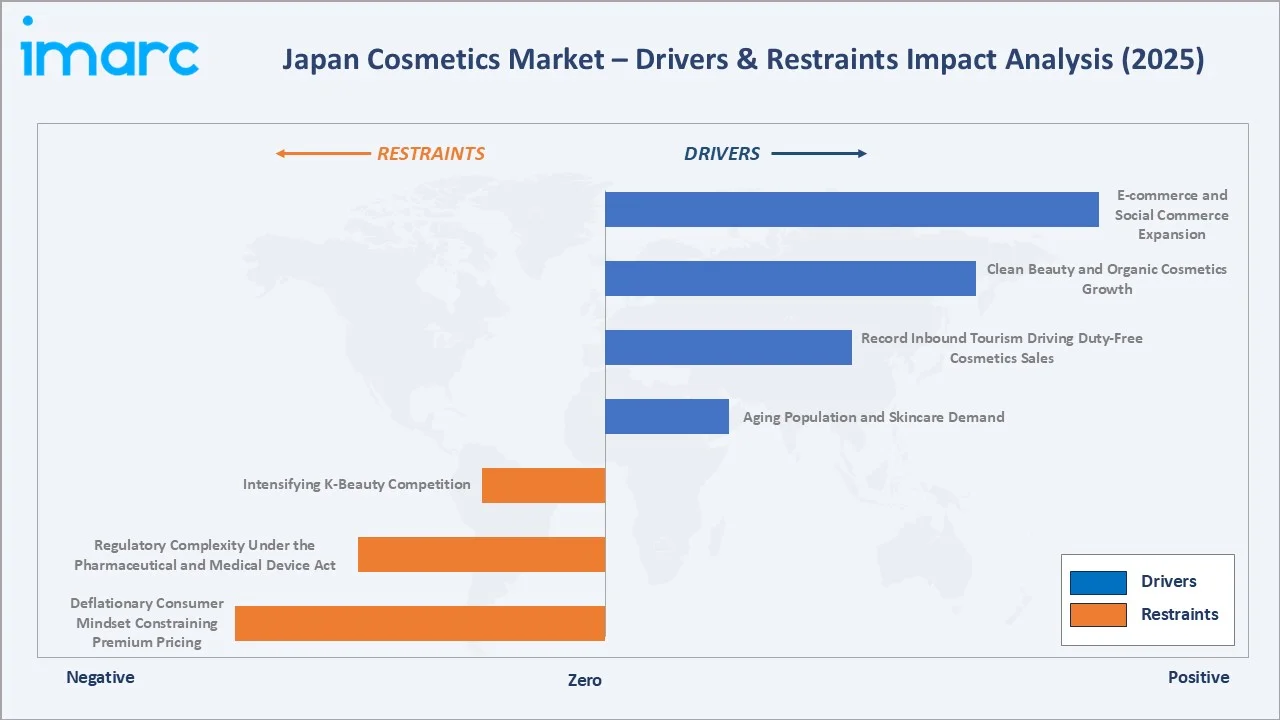Click the 'Deflationary Consumer Mindset' label
Viewport: 1280px width, 720px height.
tap(147, 623)
